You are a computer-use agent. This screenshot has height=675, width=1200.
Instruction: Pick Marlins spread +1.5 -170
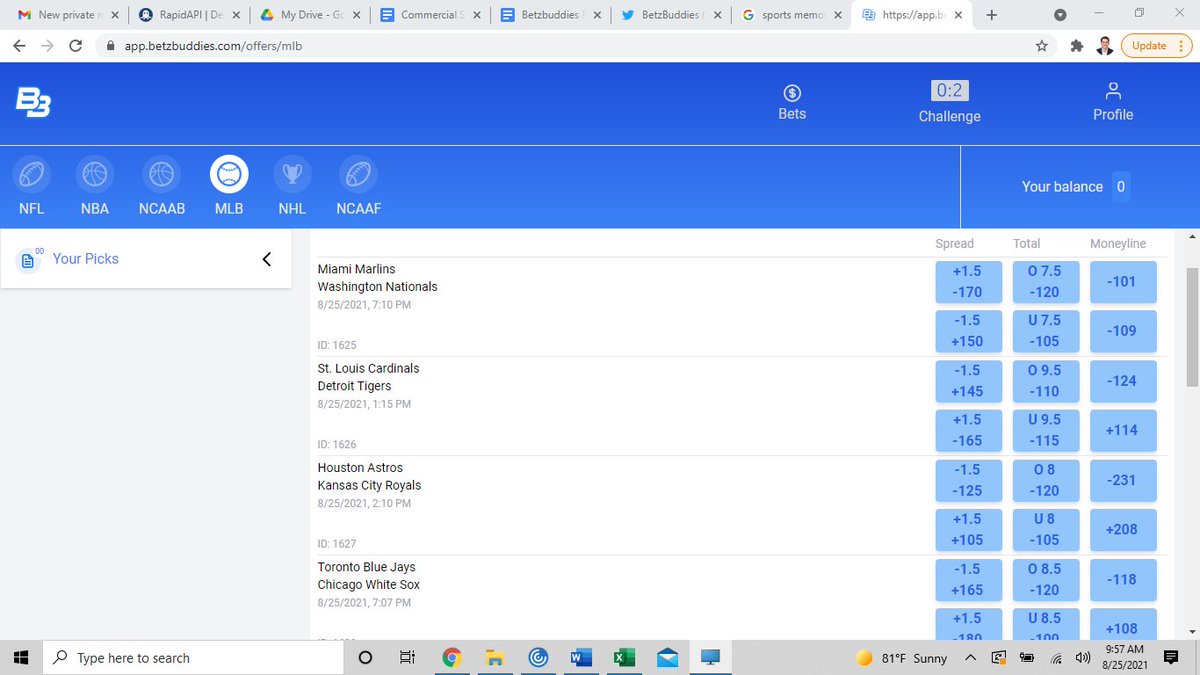[x=967, y=282]
